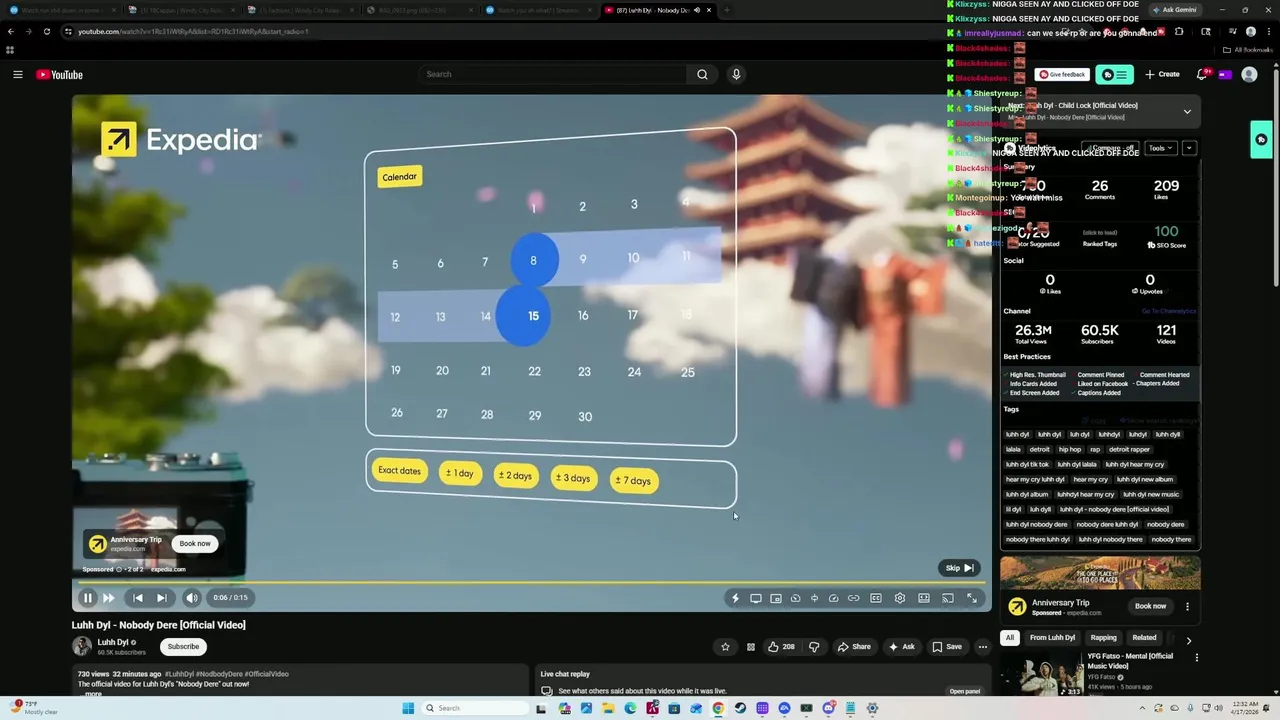Mute the player volume speaker icon
Image resolution: width=1280 pixels, height=720 pixels.
tap(192, 598)
